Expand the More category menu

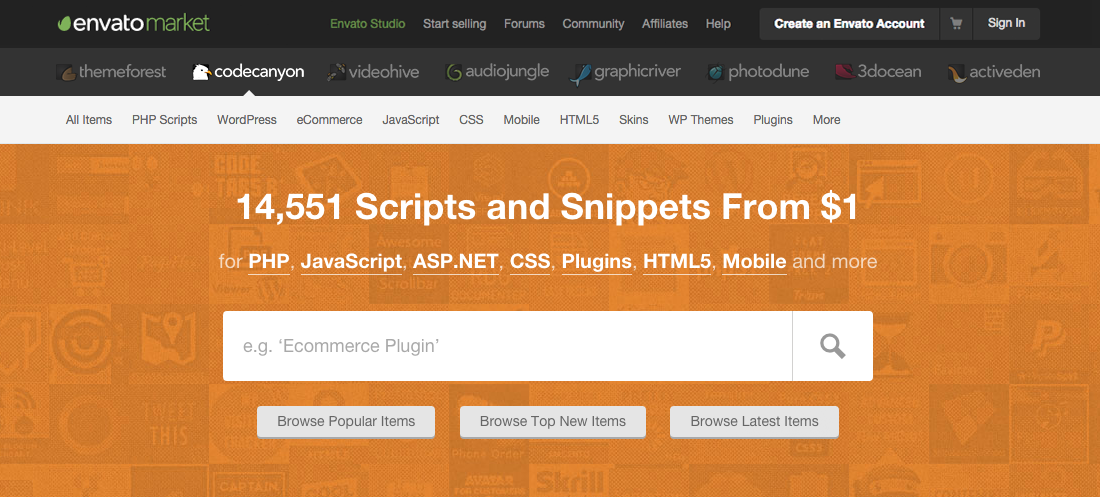coord(826,120)
